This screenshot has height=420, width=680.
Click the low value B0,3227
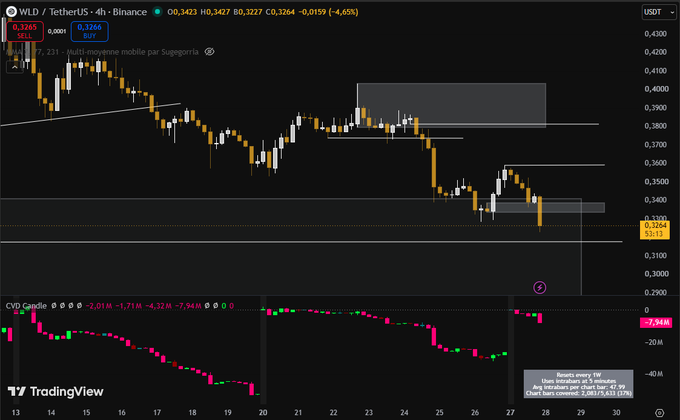[248, 12]
